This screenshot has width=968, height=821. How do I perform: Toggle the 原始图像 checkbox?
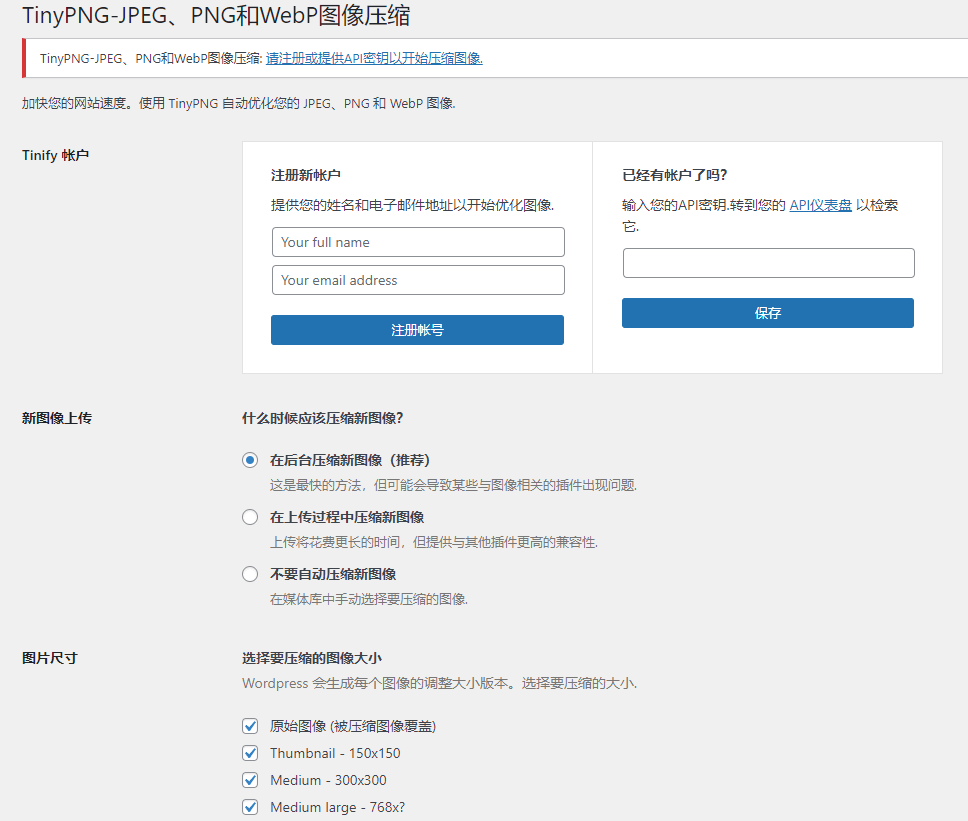coord(250,726)
